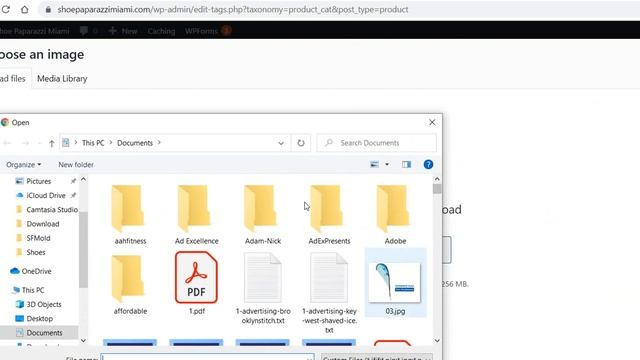Toggle the preview pane
The image size is (640, 360).
pyautogui.click(x=406, y=164)
